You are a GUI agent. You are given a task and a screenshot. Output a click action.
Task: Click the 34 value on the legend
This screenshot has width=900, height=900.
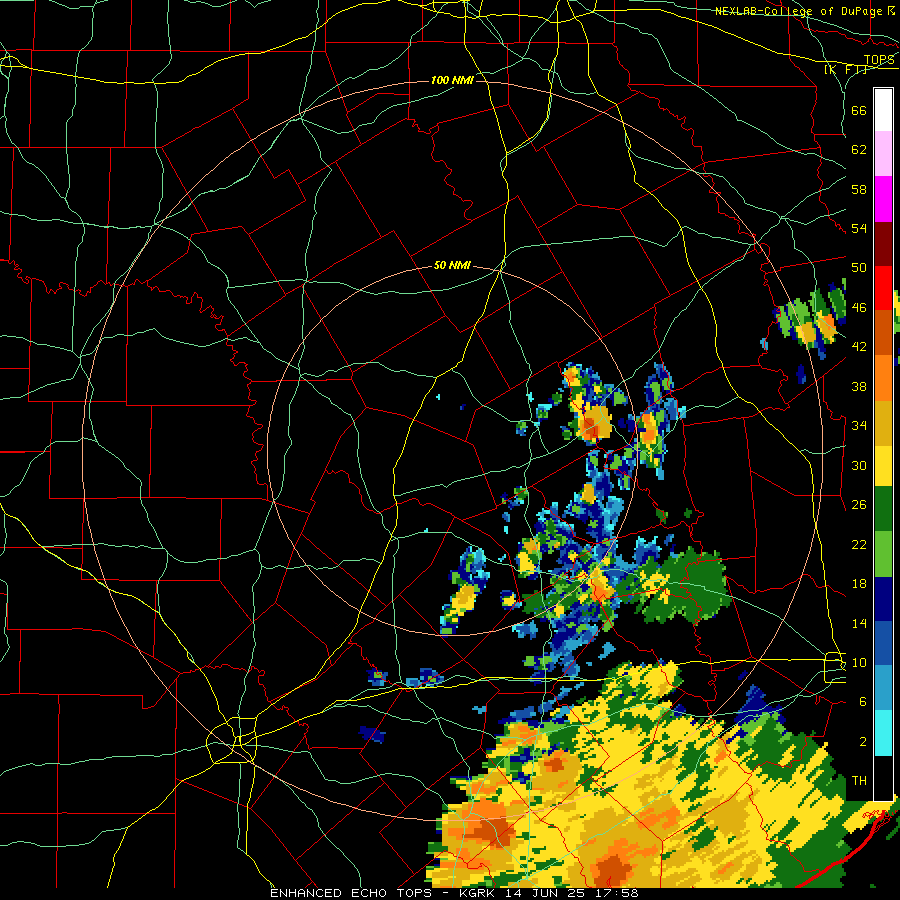859,425
